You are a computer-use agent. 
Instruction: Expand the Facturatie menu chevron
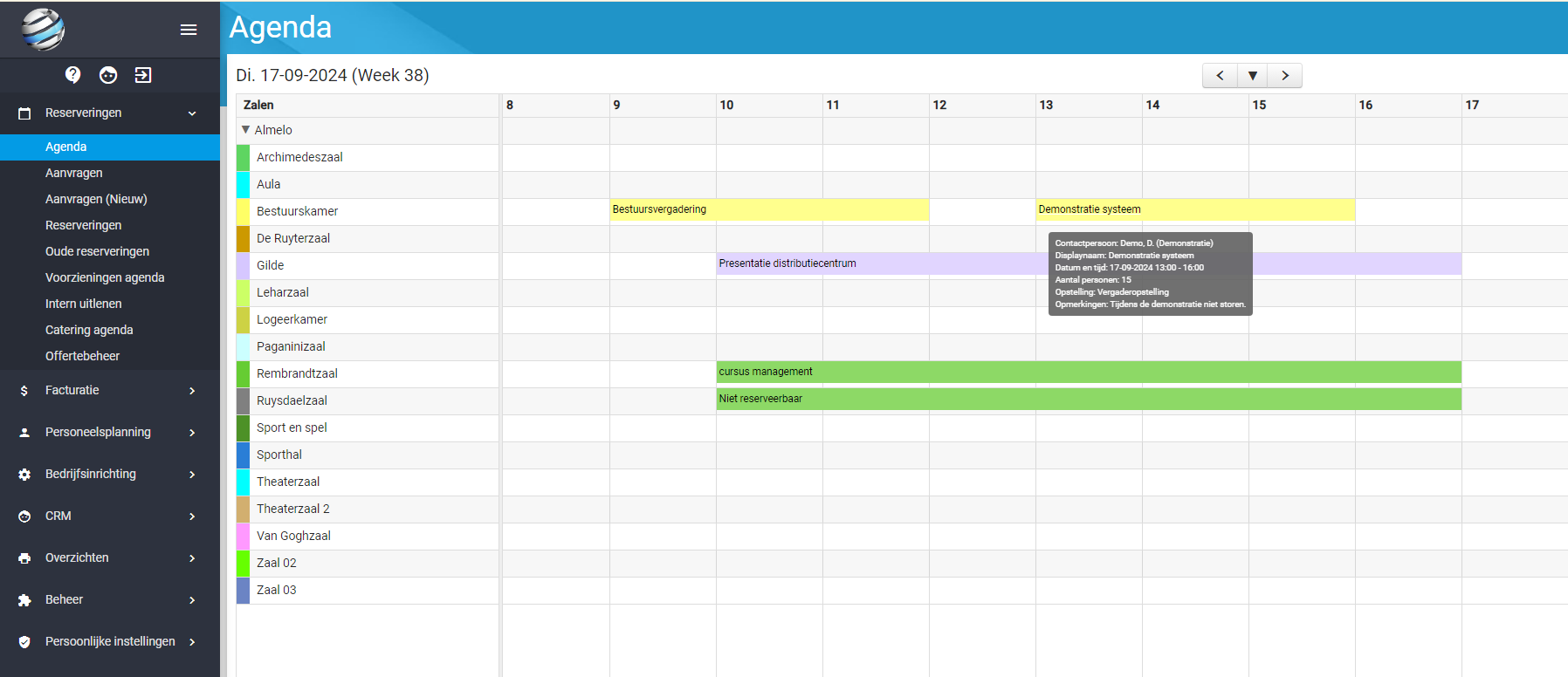point(192,391)
